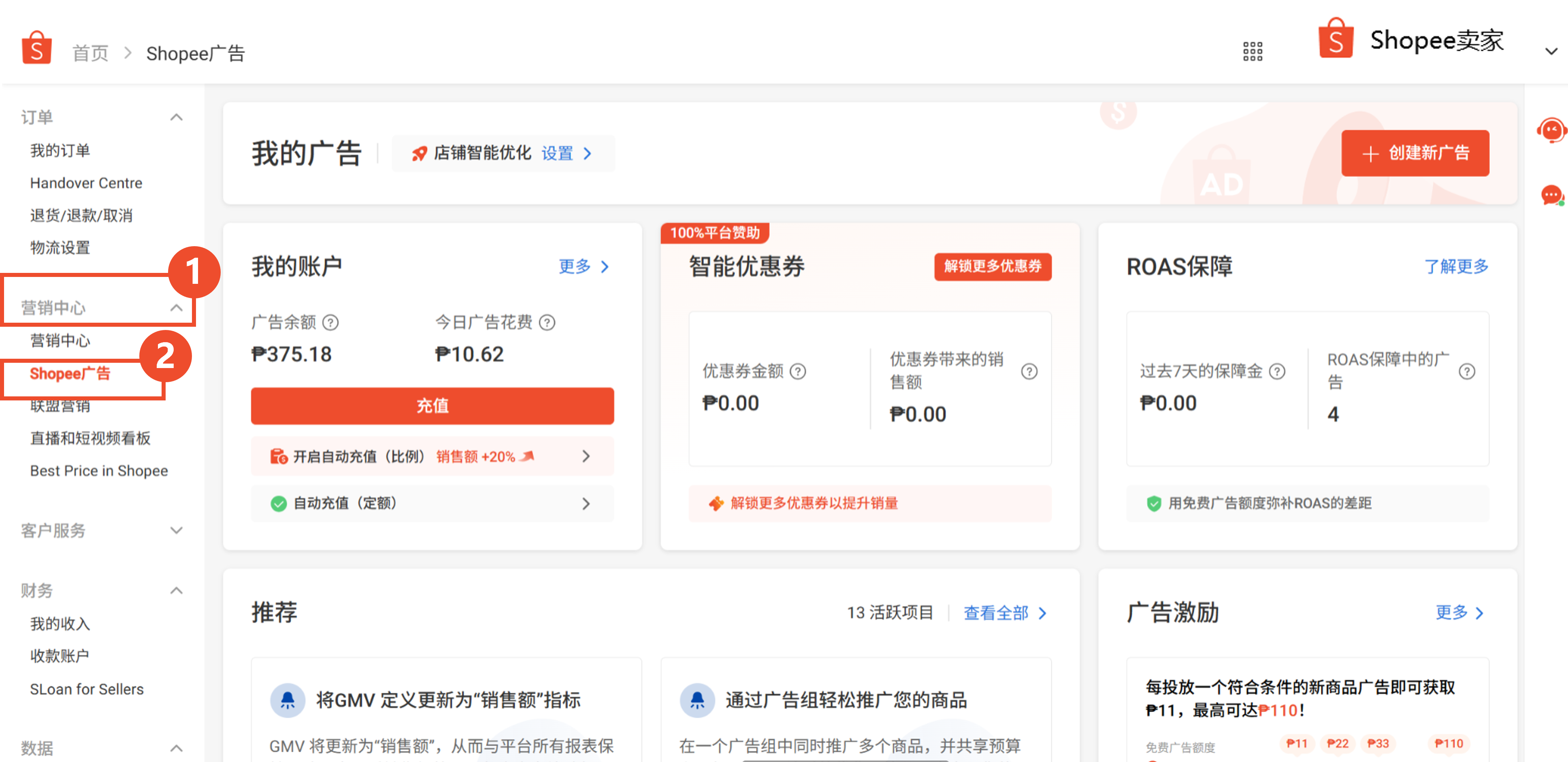Click the coupon icon beside 解锁更多优惠券以提升销量

click(x=716, y=503)
